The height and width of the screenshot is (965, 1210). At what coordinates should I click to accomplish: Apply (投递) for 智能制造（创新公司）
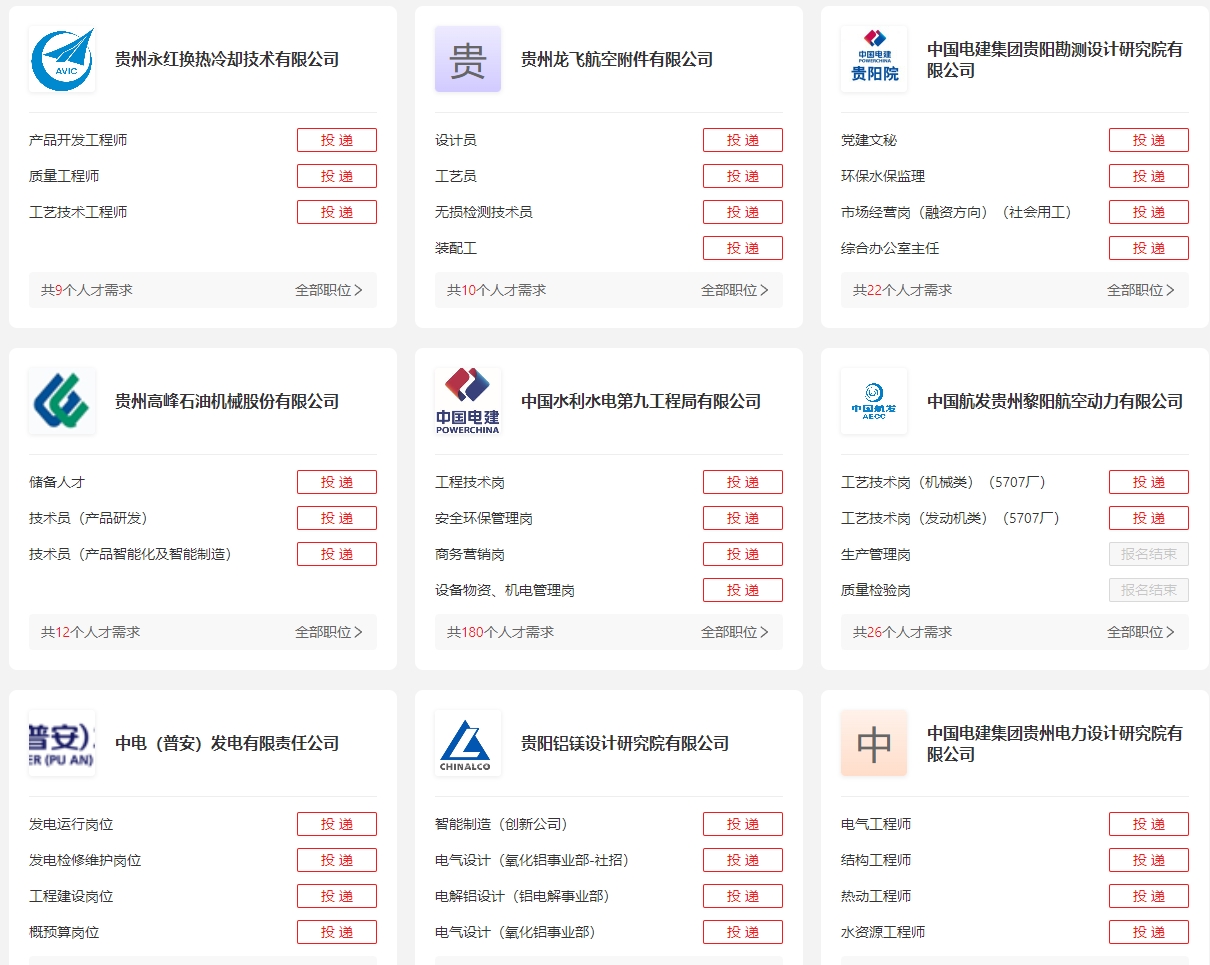pos(743,824)
